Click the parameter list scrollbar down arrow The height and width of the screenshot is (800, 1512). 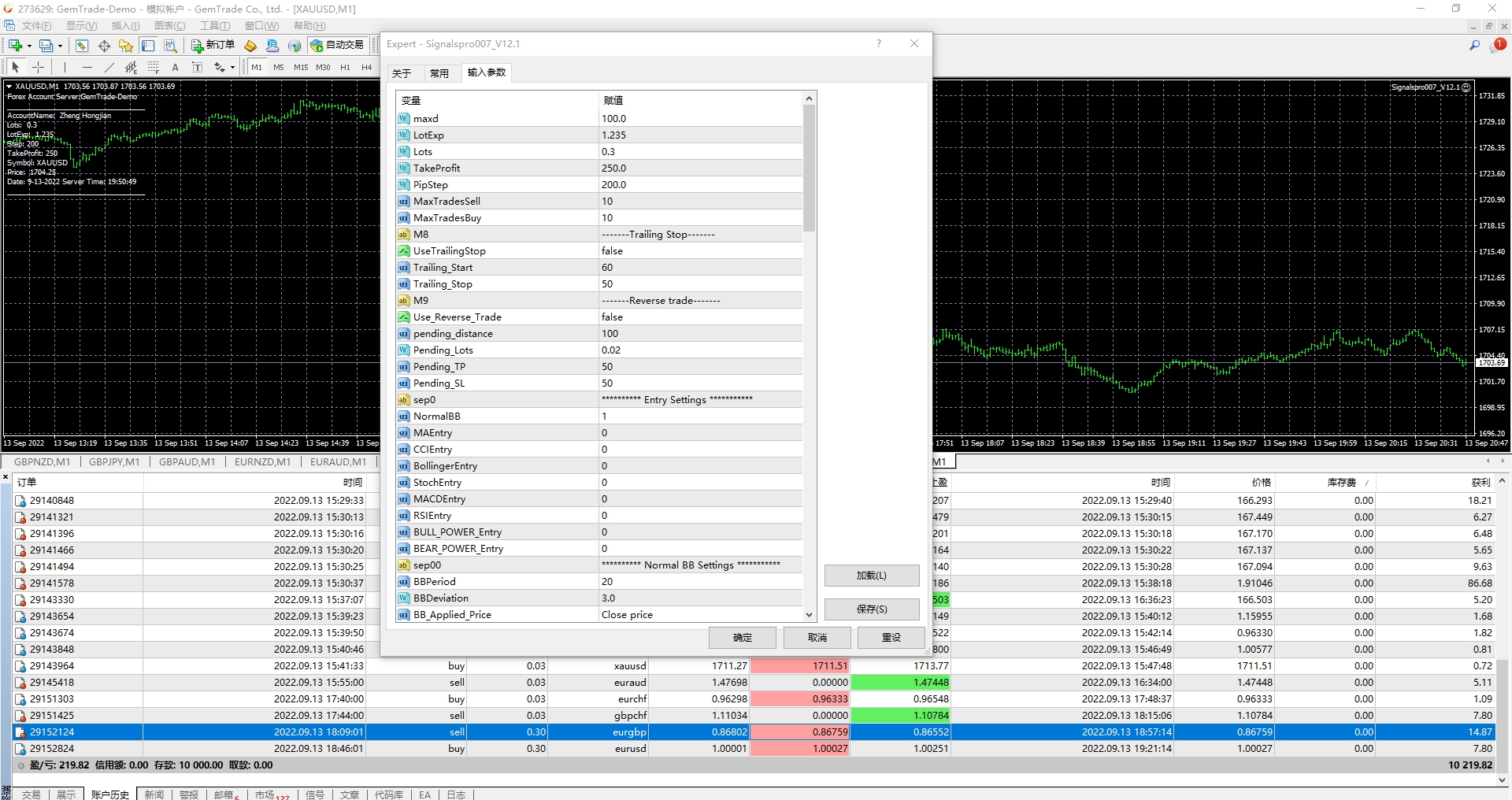[x=809, y=615]
